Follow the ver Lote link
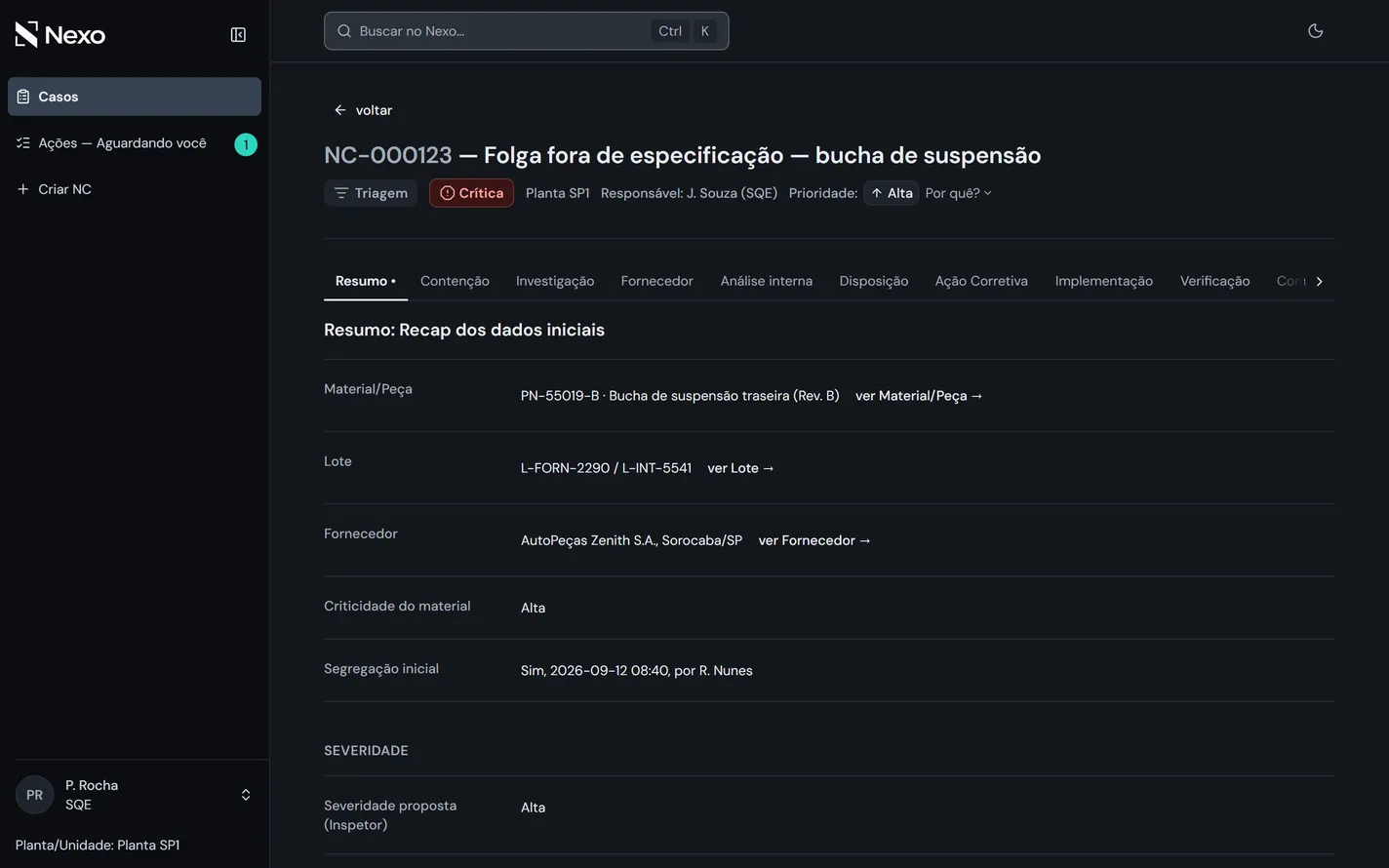This screenshot has height=868, width=1389. 740,468
